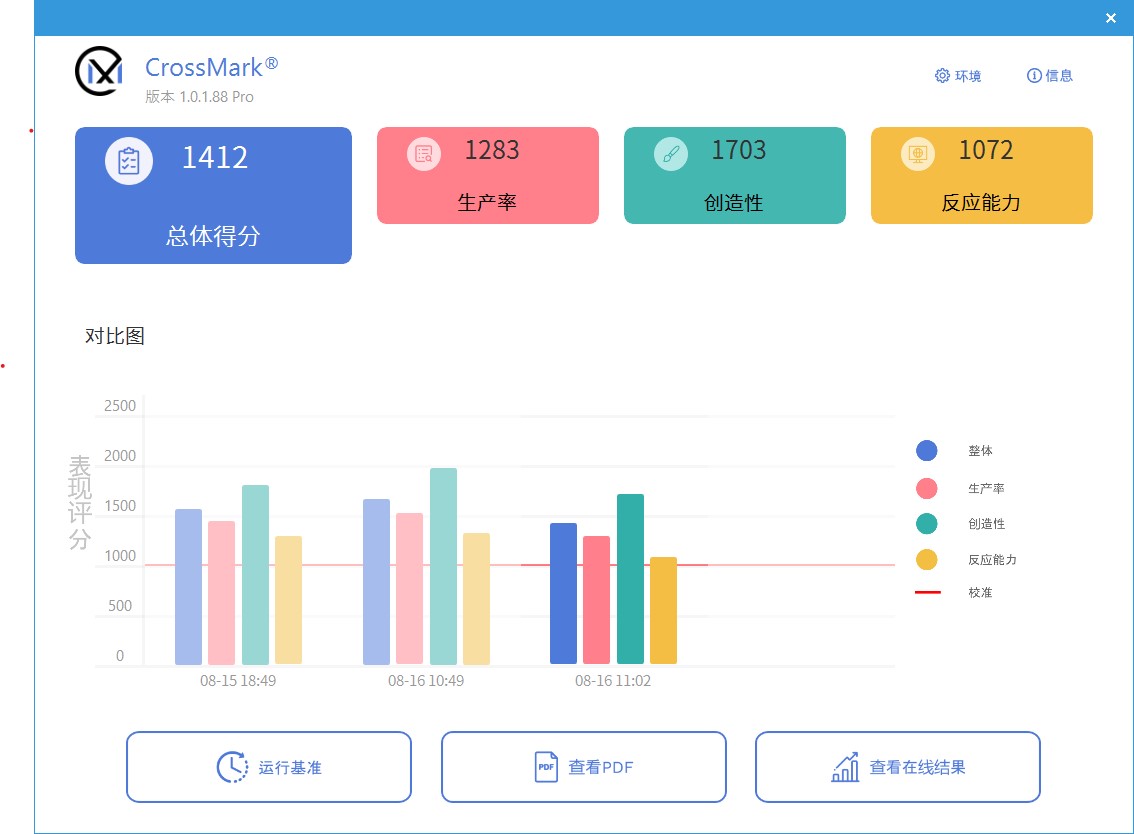Viewport: 1134px width, 834px height.
Task: Open the 信息 info icon
Action: tap(1034, 76)
